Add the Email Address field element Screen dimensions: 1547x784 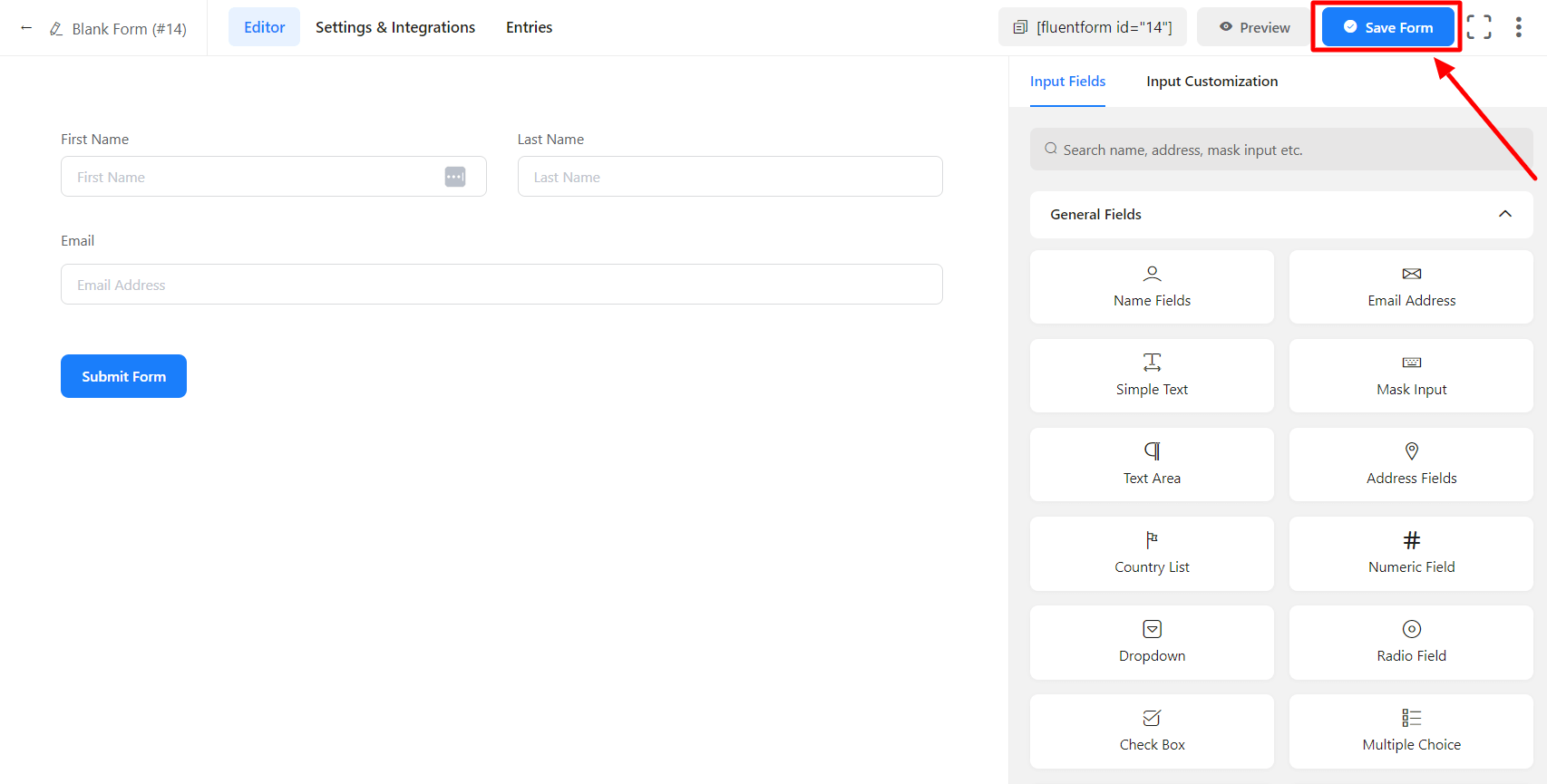1411,286
